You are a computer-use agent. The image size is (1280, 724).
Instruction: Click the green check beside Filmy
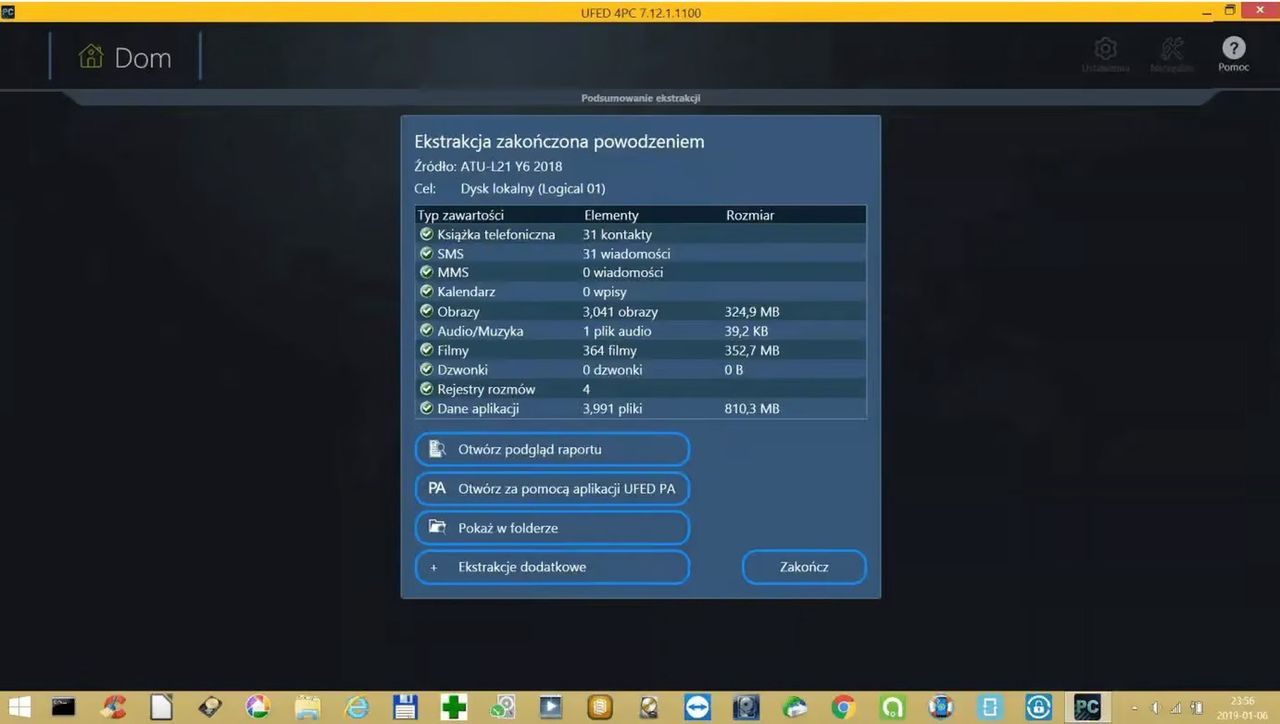[426, 350]
